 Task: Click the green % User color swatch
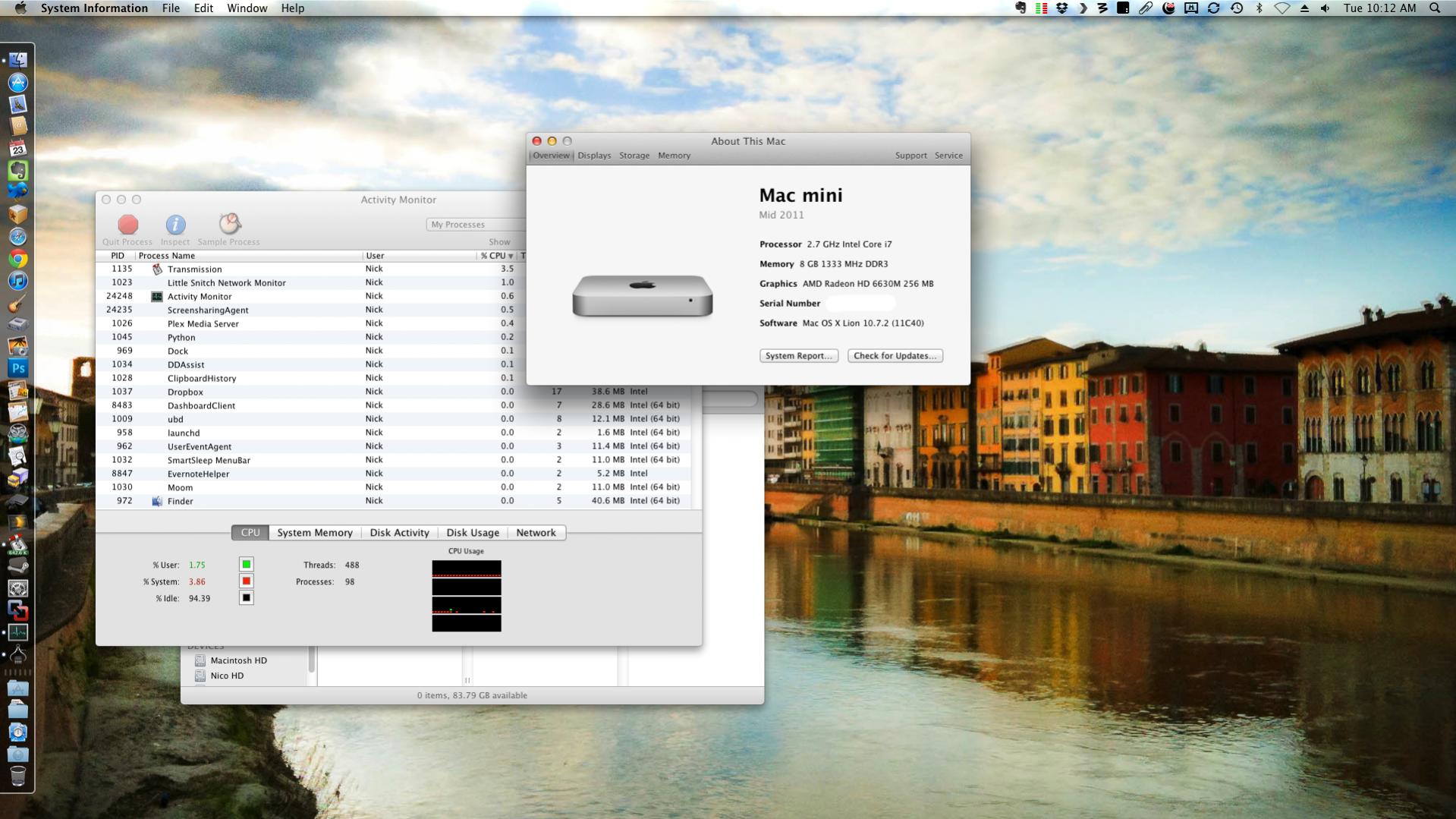[x=246, y=565]
